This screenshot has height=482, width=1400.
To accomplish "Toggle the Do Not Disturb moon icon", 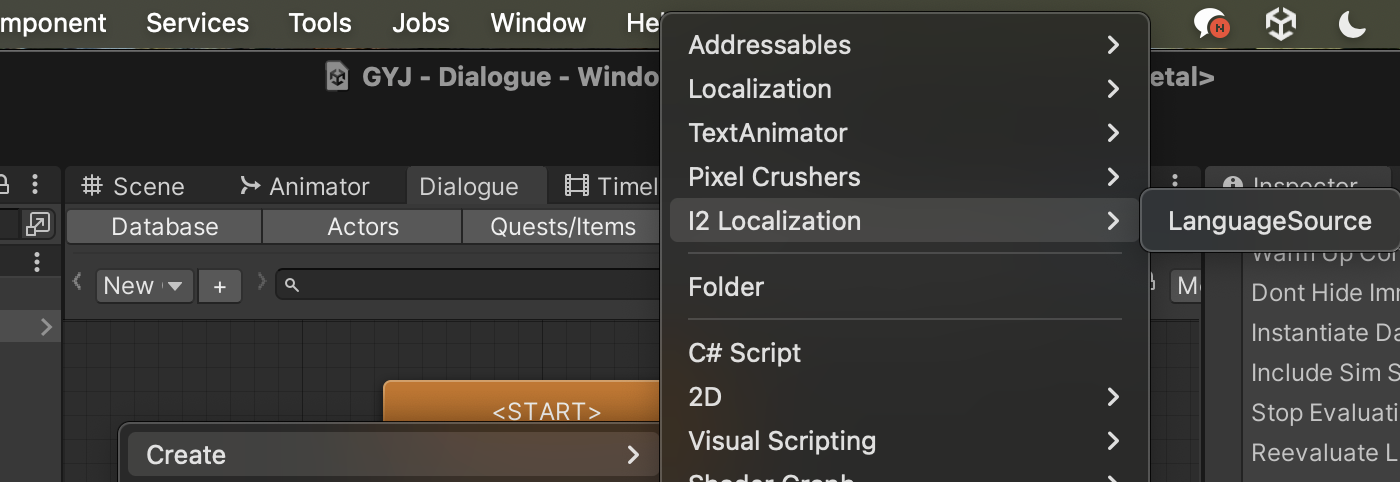I will point(1352,24).
